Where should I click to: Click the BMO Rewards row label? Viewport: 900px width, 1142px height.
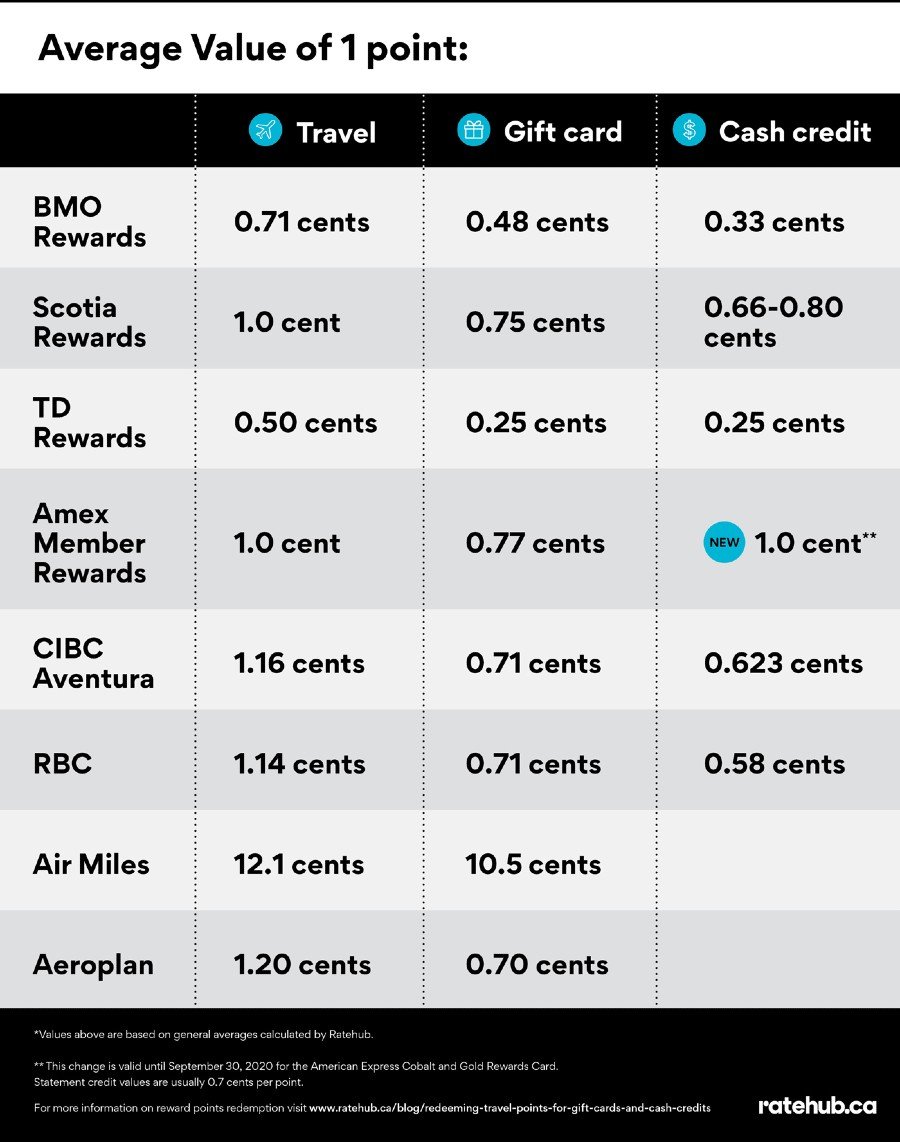(x=90, y=221)
